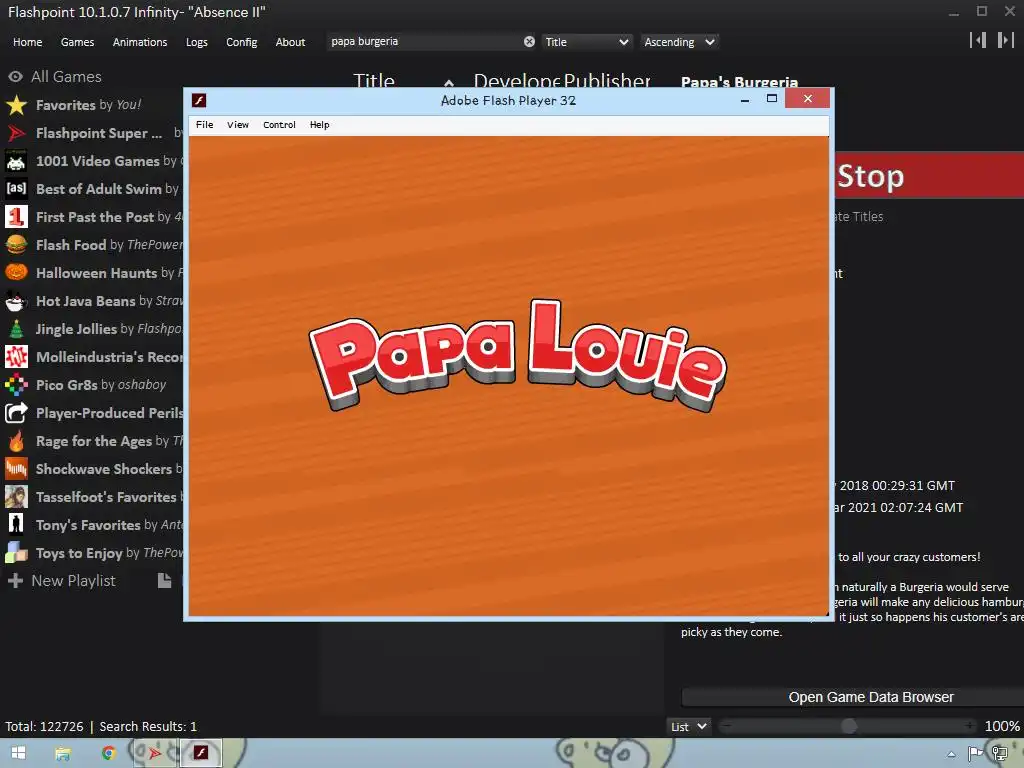1024x768 pixels.
Task: Select the Favorites playlist star icon
Action: [x=16, y=105]
